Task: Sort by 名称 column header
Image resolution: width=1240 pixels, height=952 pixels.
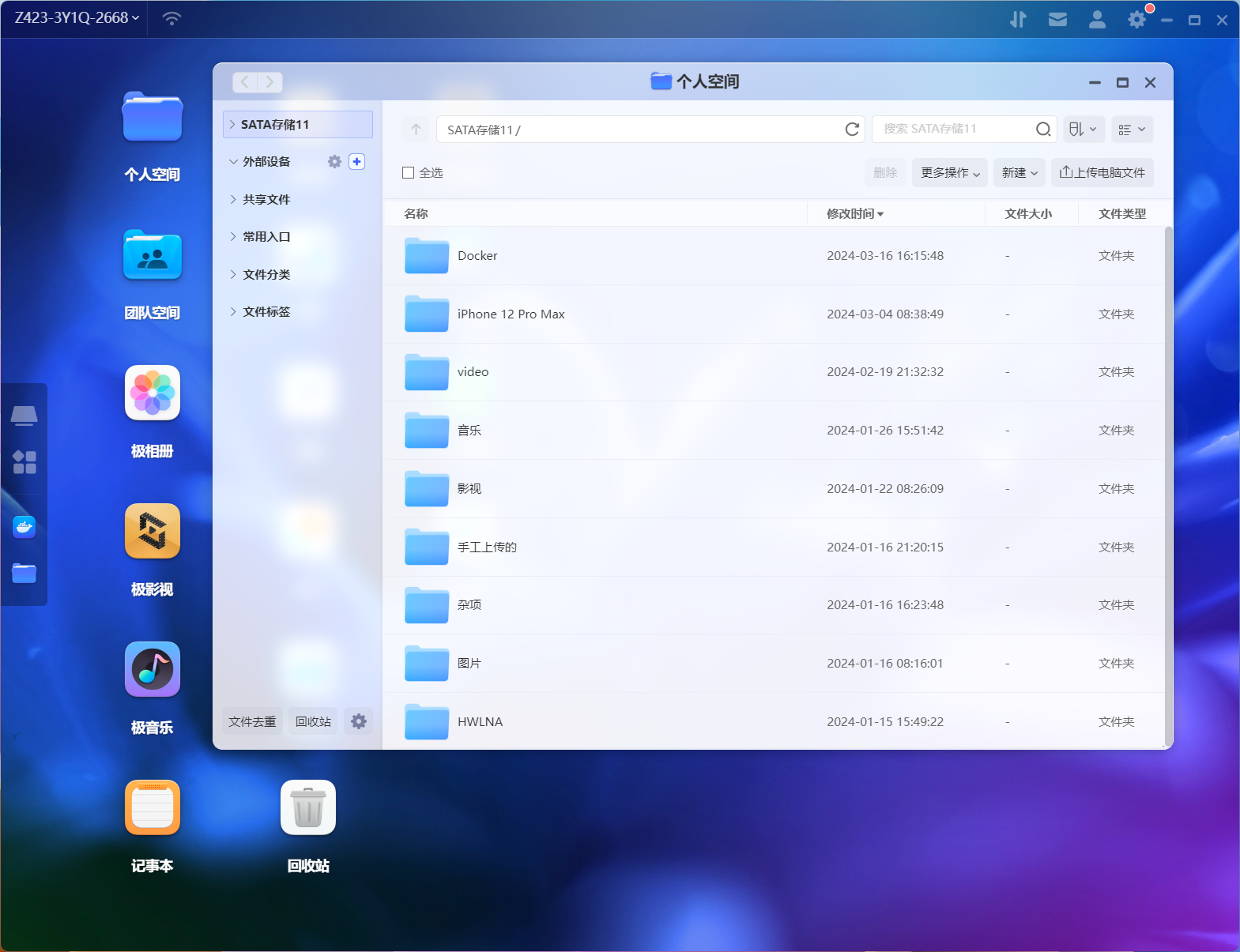Action: 416,213
